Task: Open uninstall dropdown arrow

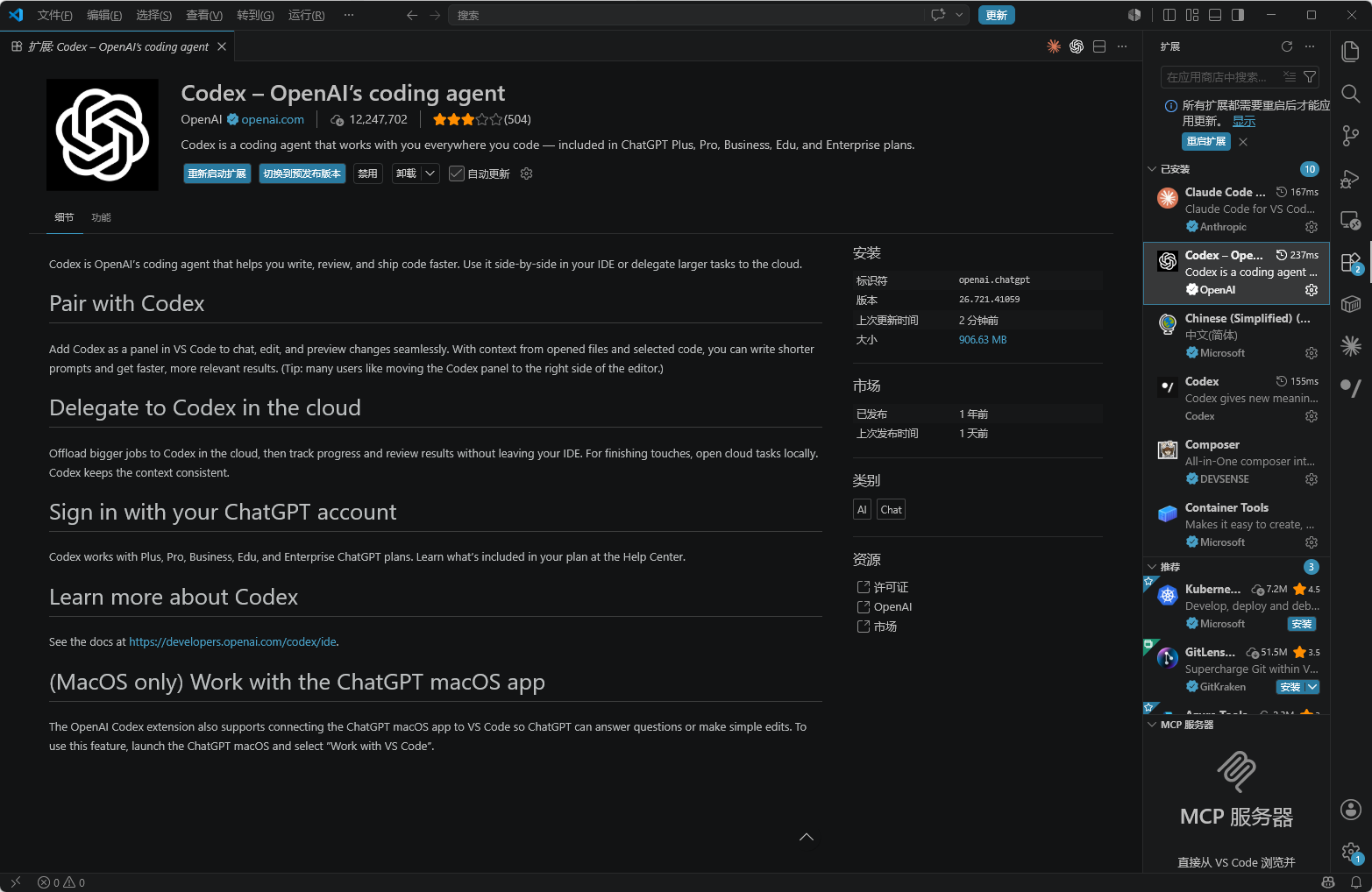Action: (430, 173)
